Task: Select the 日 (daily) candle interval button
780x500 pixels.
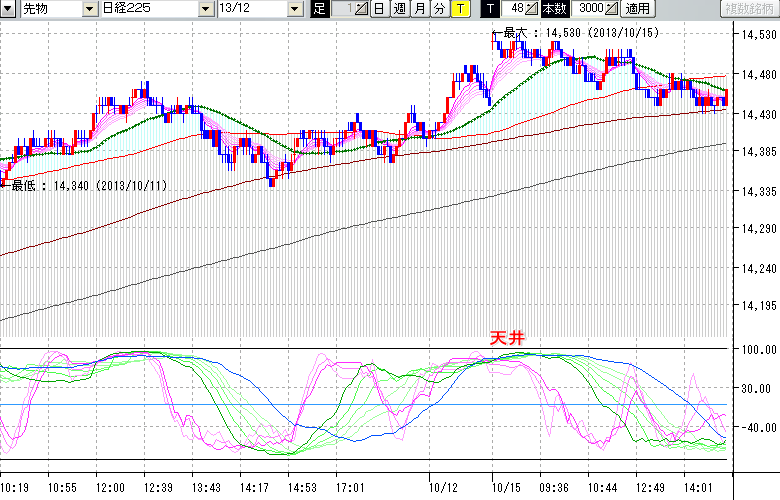Action: (x=379, y=9)
